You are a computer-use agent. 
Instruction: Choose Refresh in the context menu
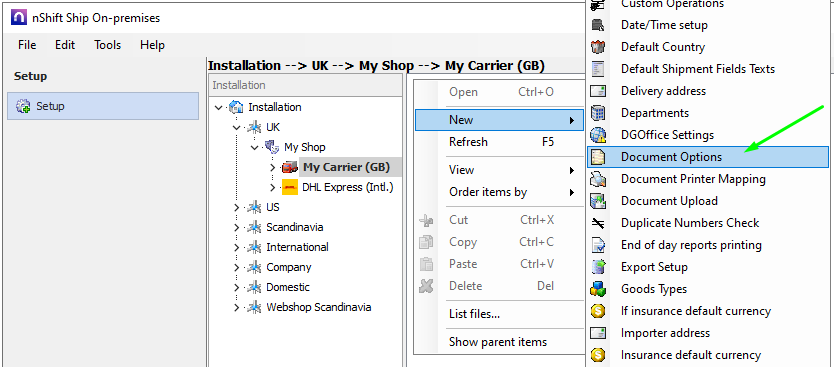[x=499, y=142]
